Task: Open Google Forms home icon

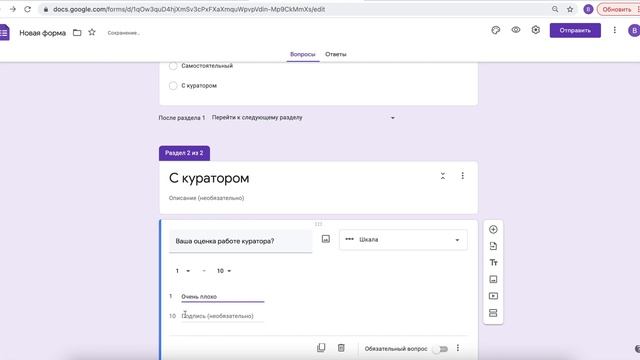Action: pyautogui.click(x=4, y=33)
